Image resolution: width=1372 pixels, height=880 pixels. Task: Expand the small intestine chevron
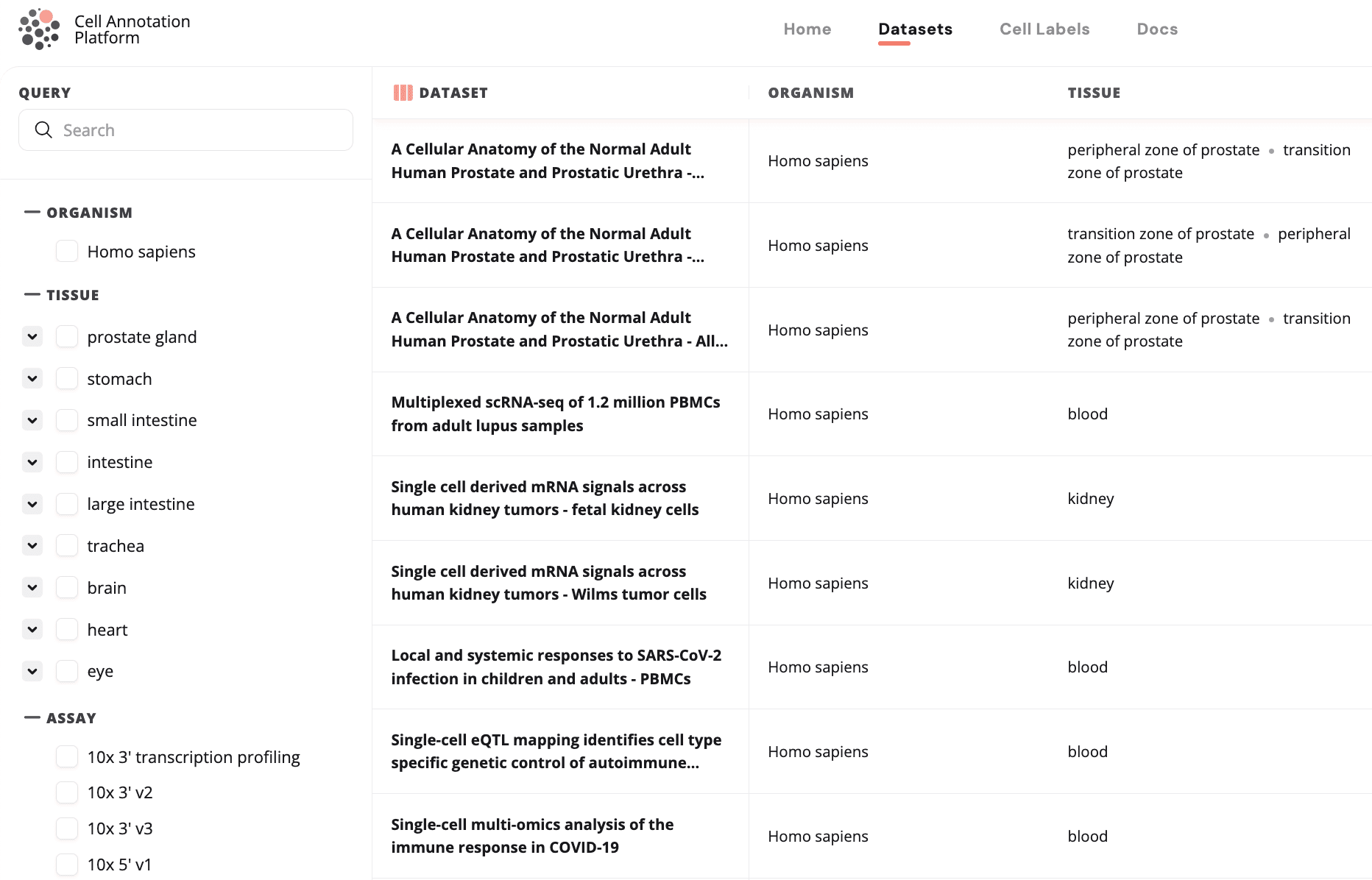32,420
